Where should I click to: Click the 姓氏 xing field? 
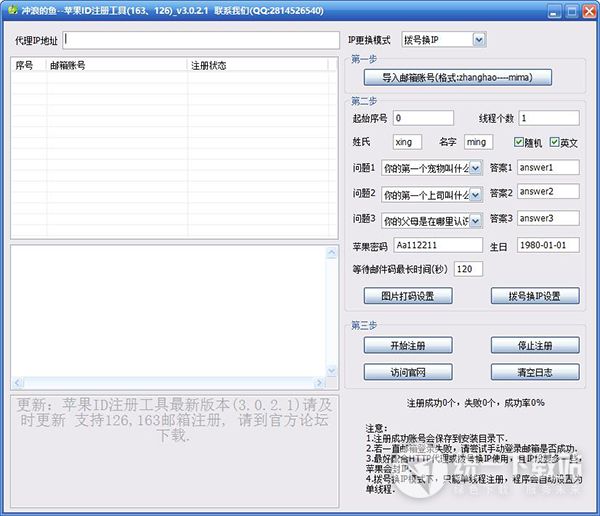coord(407,142)
